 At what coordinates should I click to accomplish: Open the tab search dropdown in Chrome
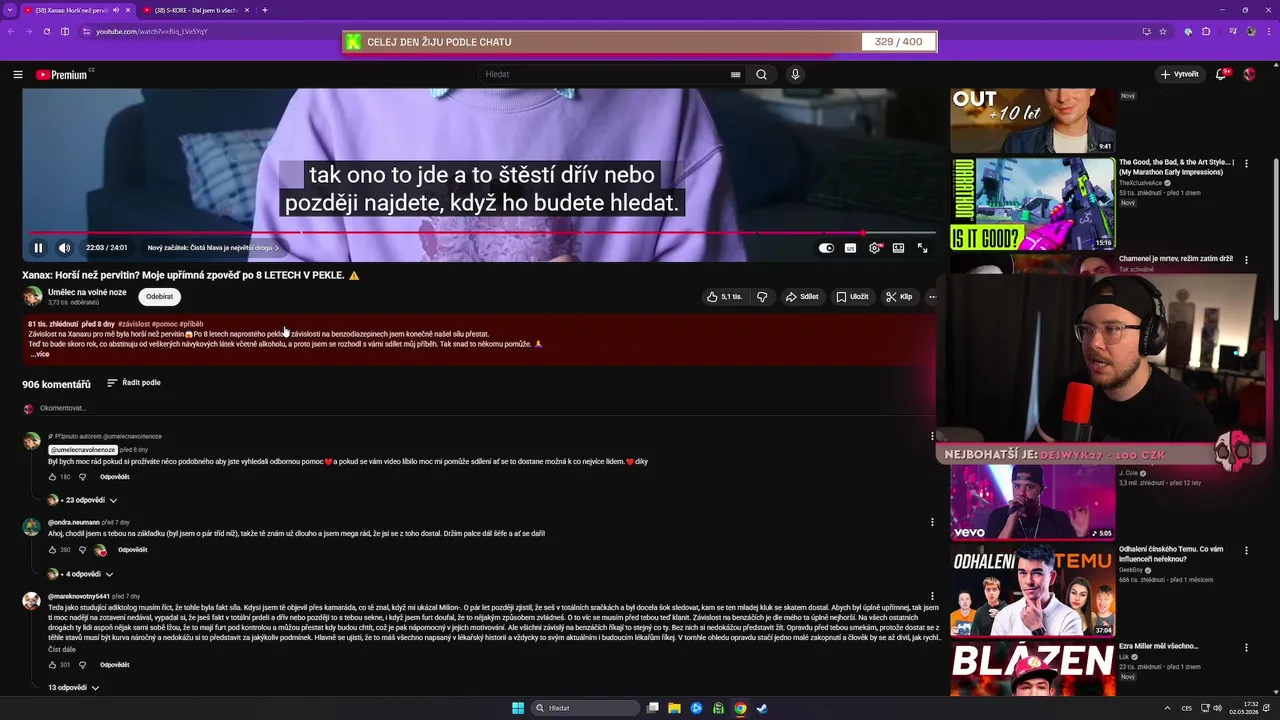click(x=9, y=10)
